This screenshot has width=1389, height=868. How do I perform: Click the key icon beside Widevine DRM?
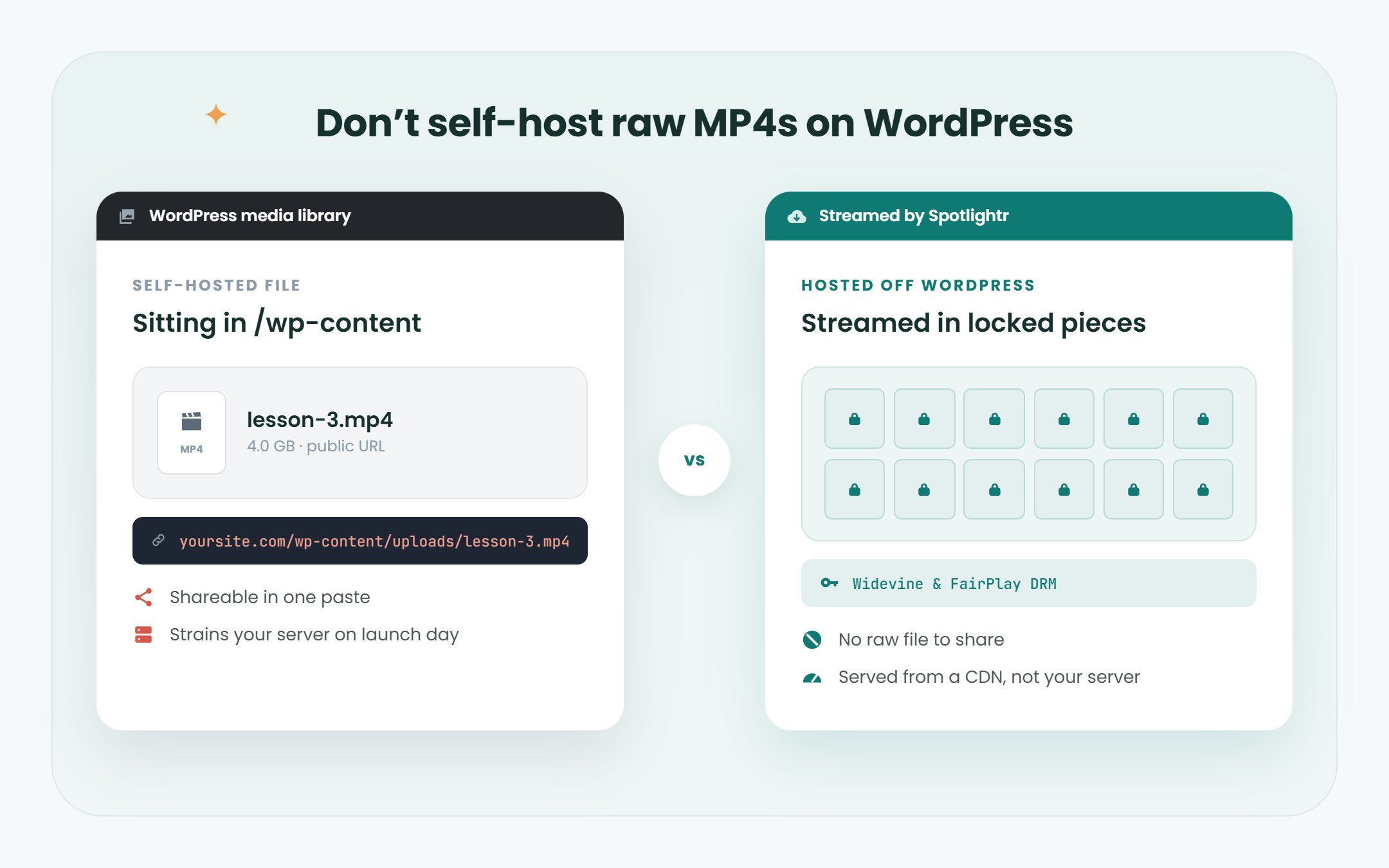(x=830, y=583)
